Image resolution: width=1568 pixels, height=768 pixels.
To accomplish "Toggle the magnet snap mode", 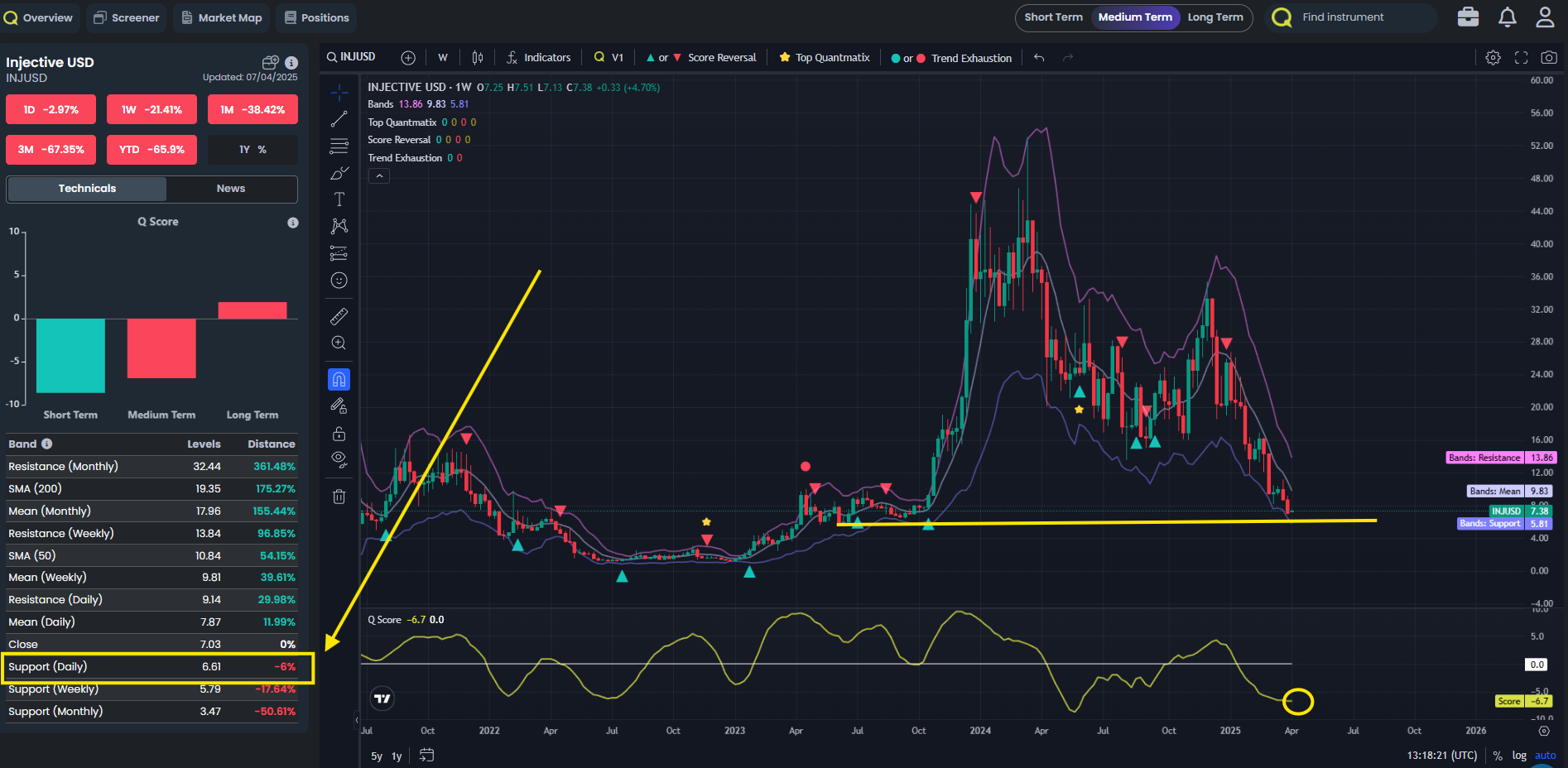I will click(x=339, y=379).
